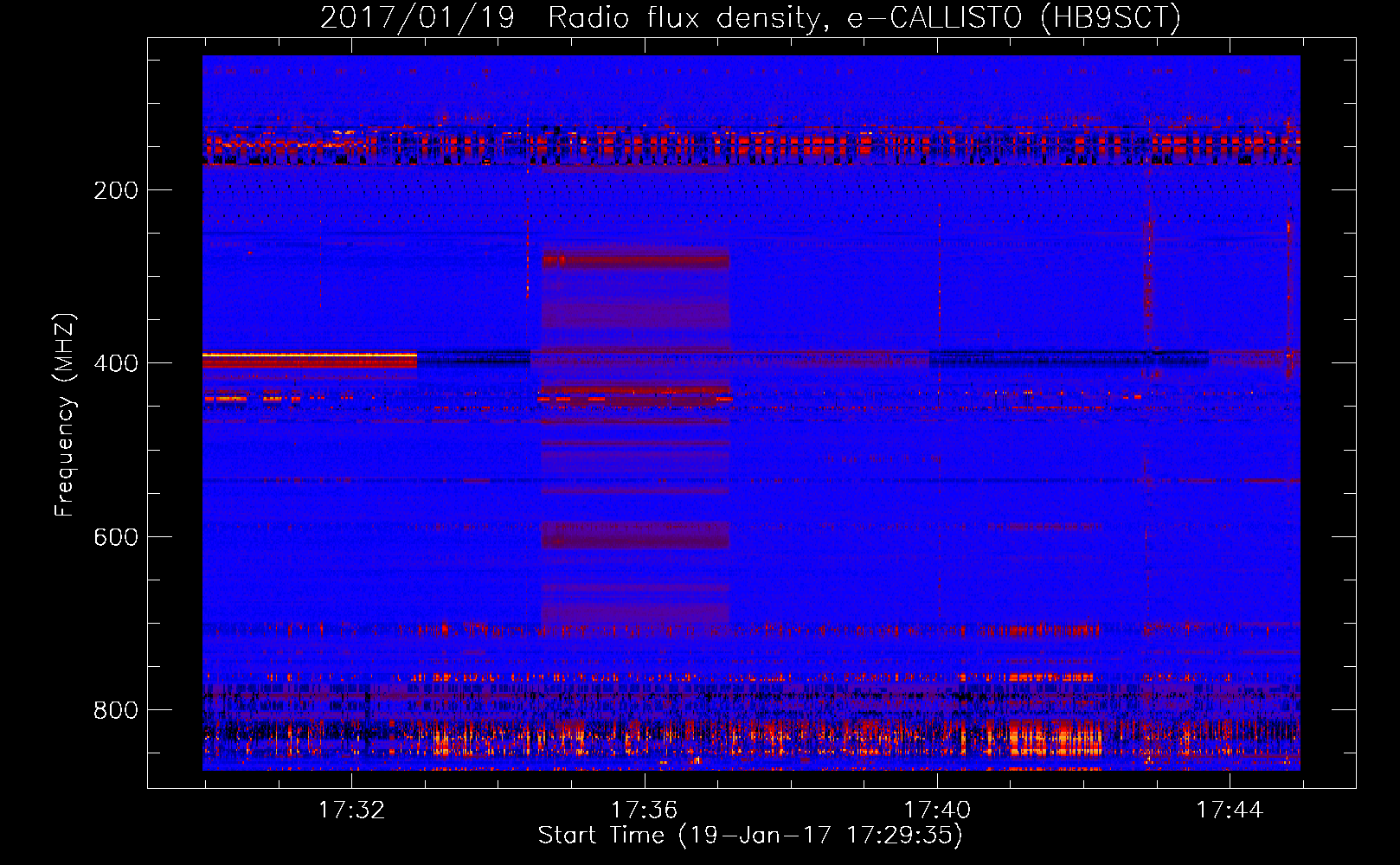Select the 'Frequency (MHZ)' axis label
Screen dimensions: 1400x865
click(x=65, y=415)
